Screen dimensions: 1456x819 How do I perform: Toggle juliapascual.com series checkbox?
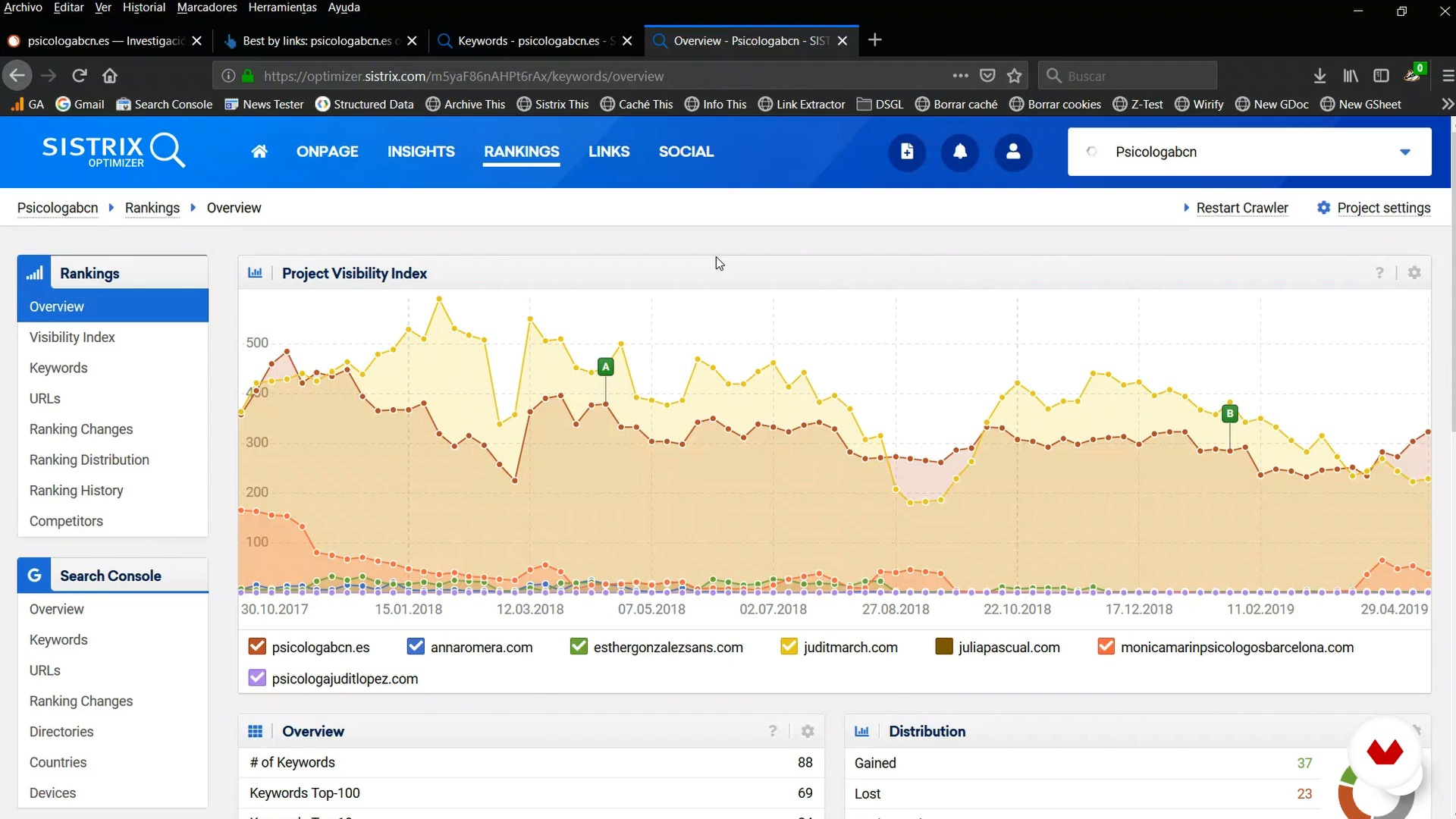(944, 647)
